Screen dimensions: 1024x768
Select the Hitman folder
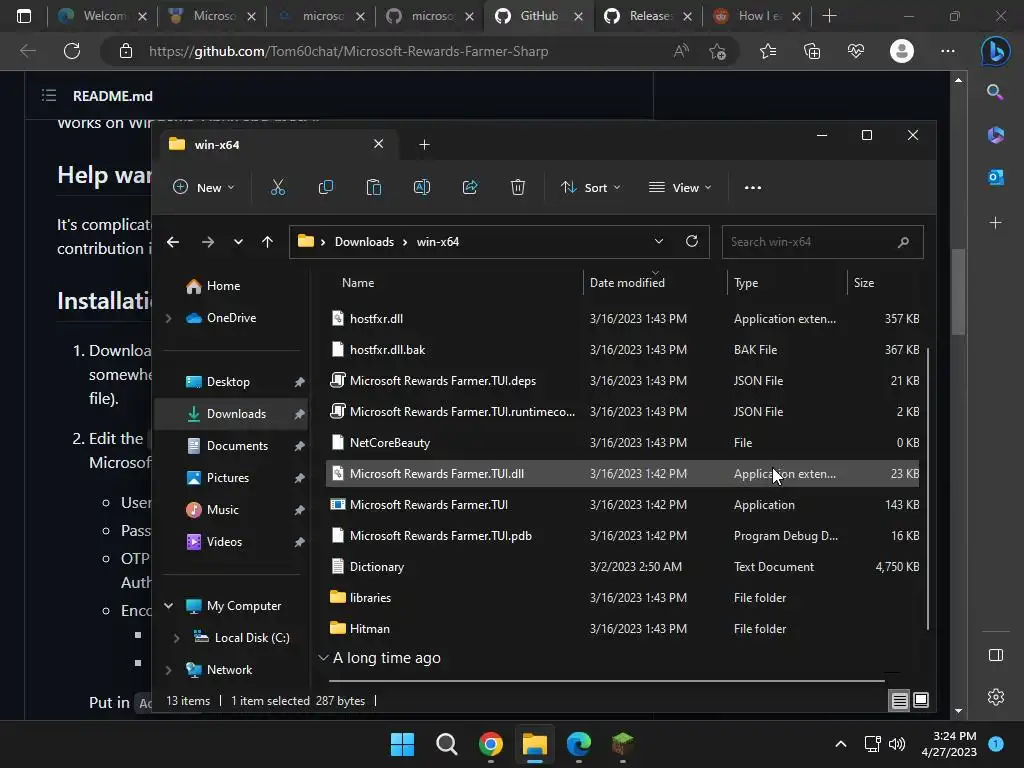(x=622, y=629)
